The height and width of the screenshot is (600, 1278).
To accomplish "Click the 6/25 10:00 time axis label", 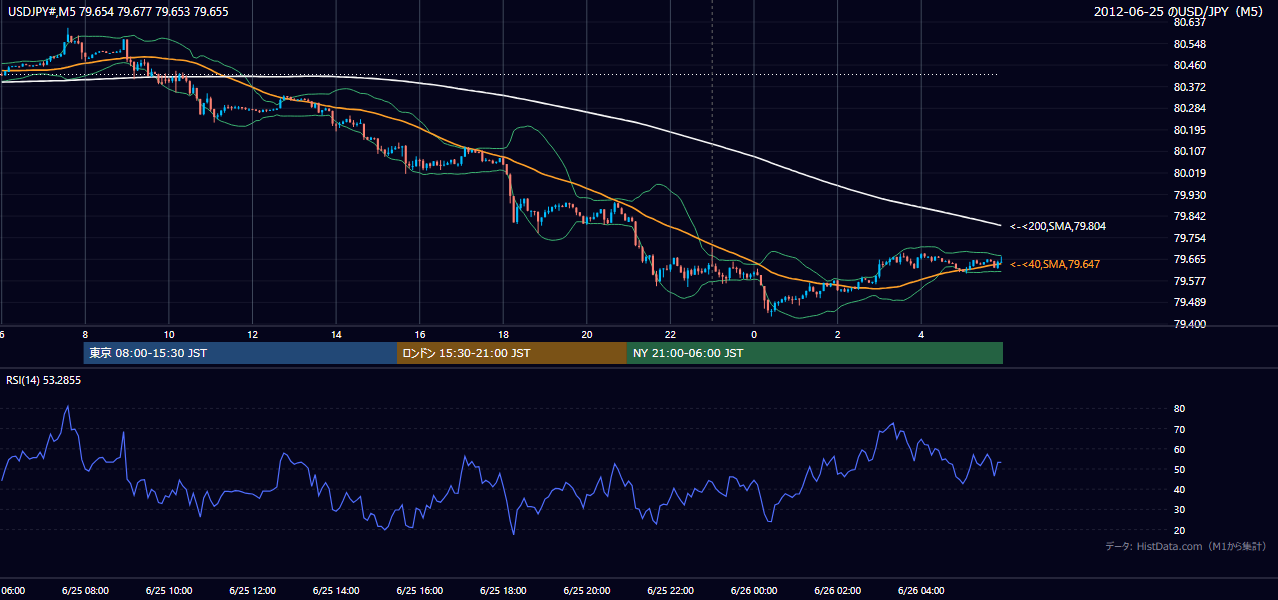I will point(168,590).
